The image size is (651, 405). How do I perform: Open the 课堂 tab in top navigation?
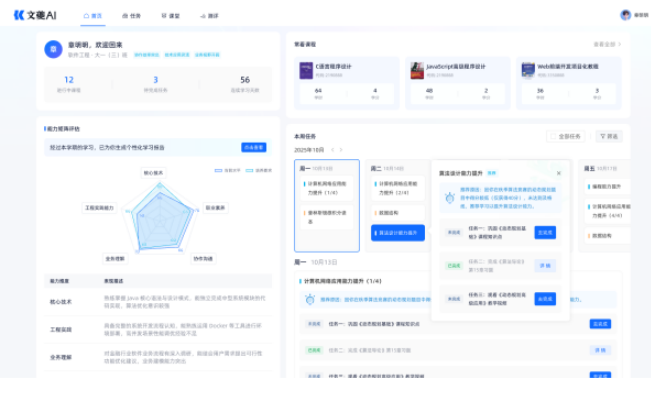(x=170, y=16)
